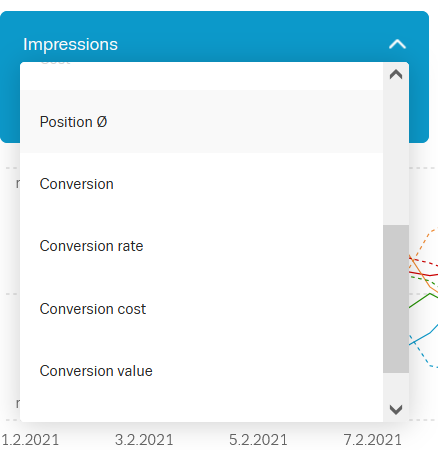Pick Conversion rate from the dropdown

[x=201, y=246]
